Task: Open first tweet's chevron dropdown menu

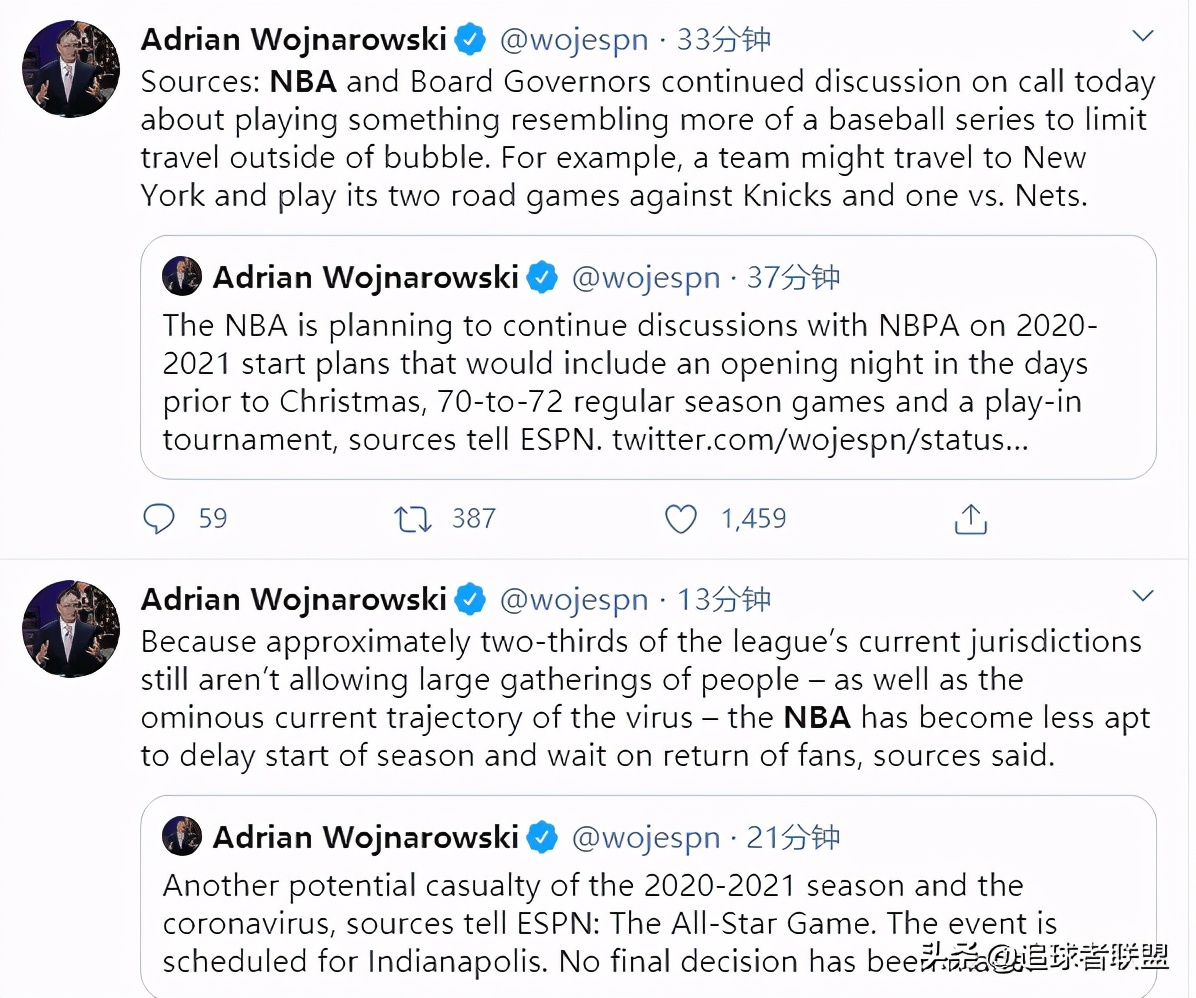Action: (1142, 36)
